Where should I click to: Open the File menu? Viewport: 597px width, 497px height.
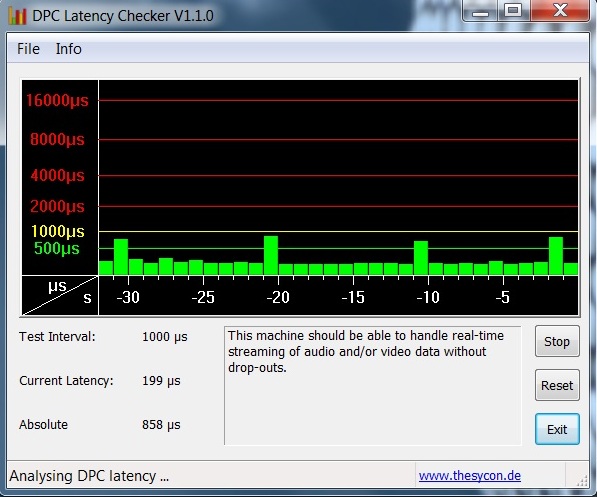(x=28, y=49)
